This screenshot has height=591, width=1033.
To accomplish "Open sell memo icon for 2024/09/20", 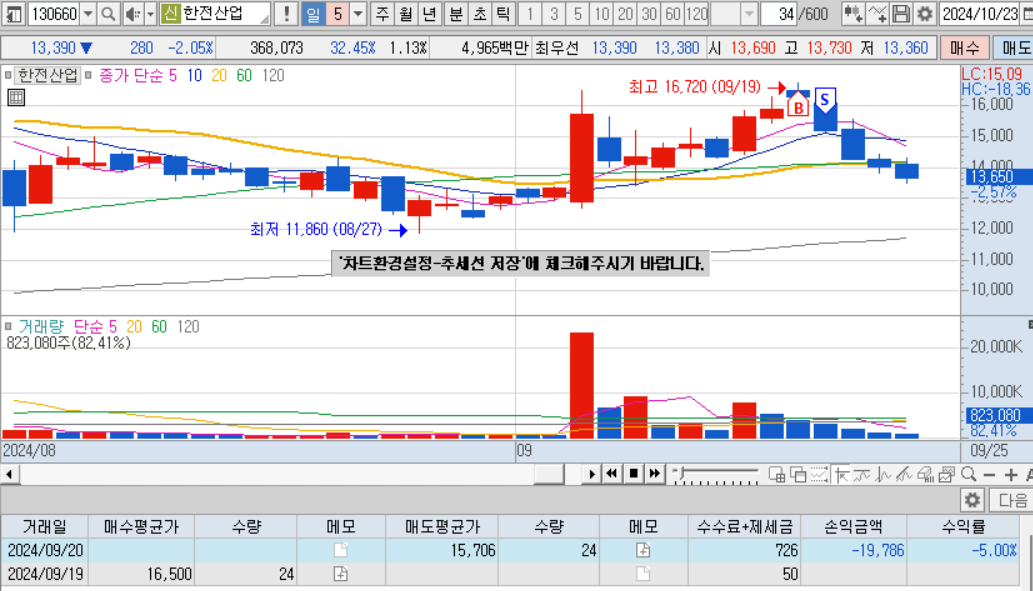I will [x=643, y=550].
